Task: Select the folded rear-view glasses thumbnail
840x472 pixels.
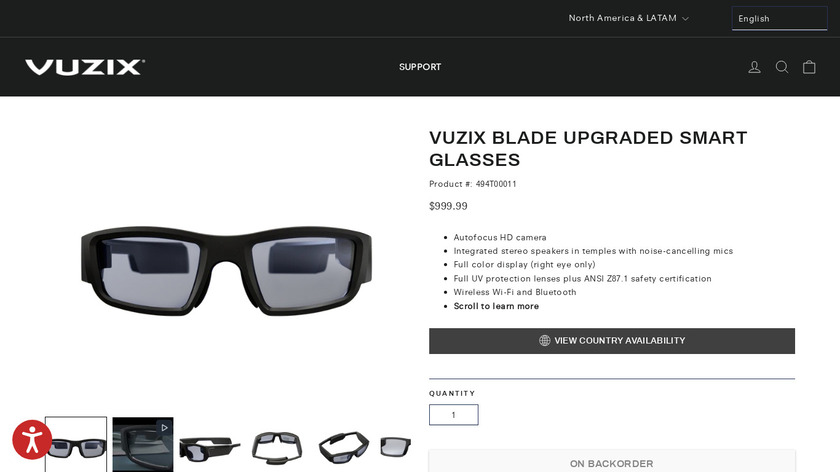Action: click(277, 446)
